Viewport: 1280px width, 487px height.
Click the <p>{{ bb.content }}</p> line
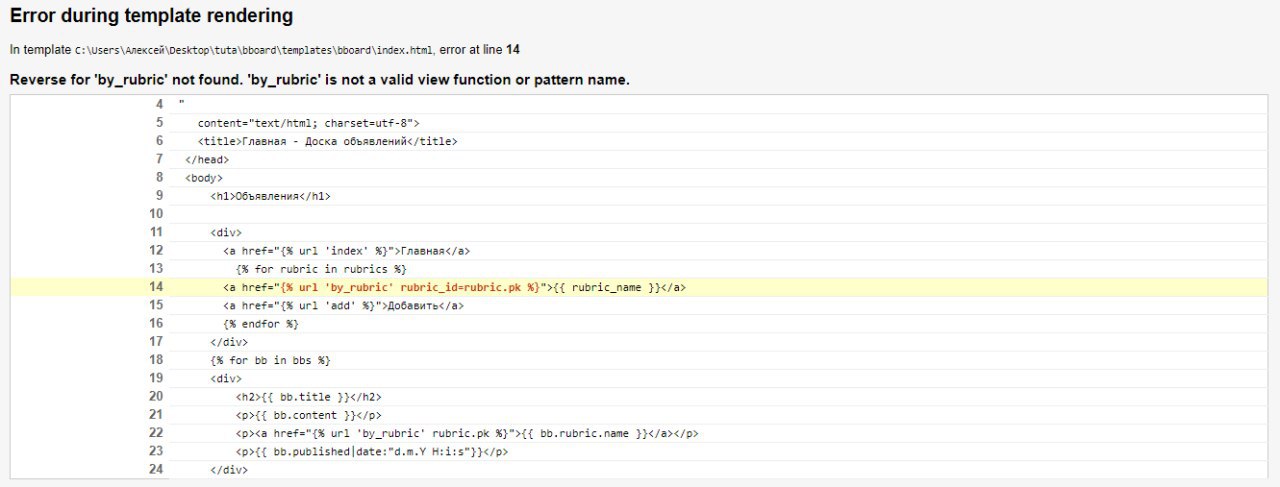[x=308, y=415]
